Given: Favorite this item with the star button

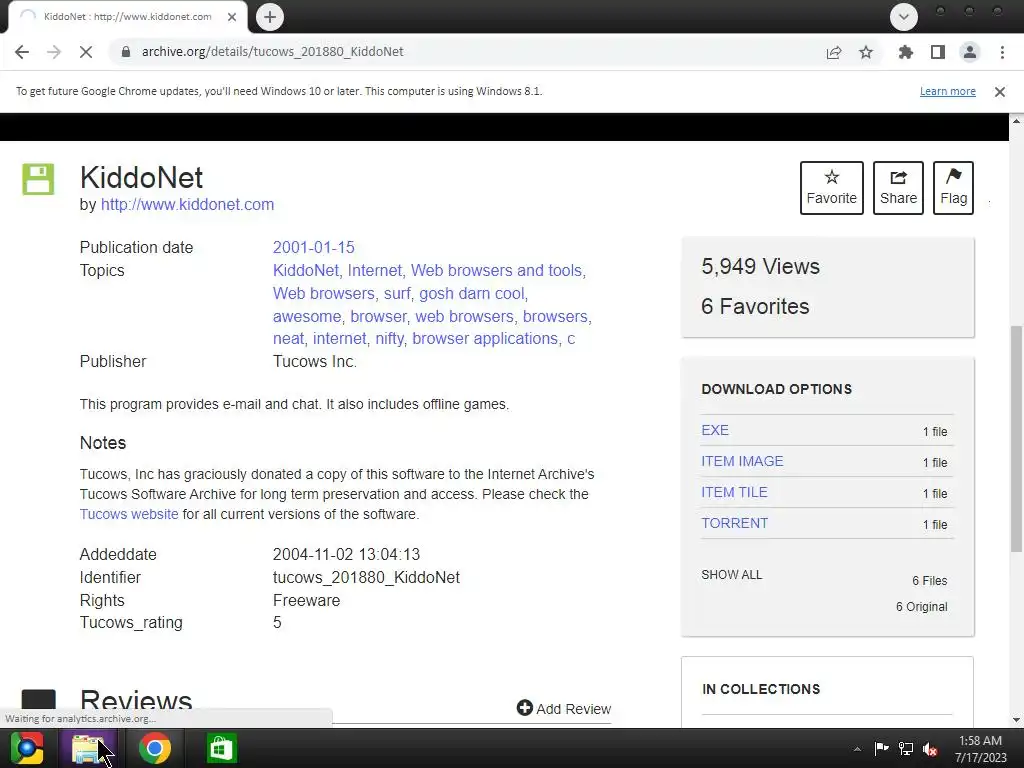Looking at the screenshot, I should click(x=831, y=188).
